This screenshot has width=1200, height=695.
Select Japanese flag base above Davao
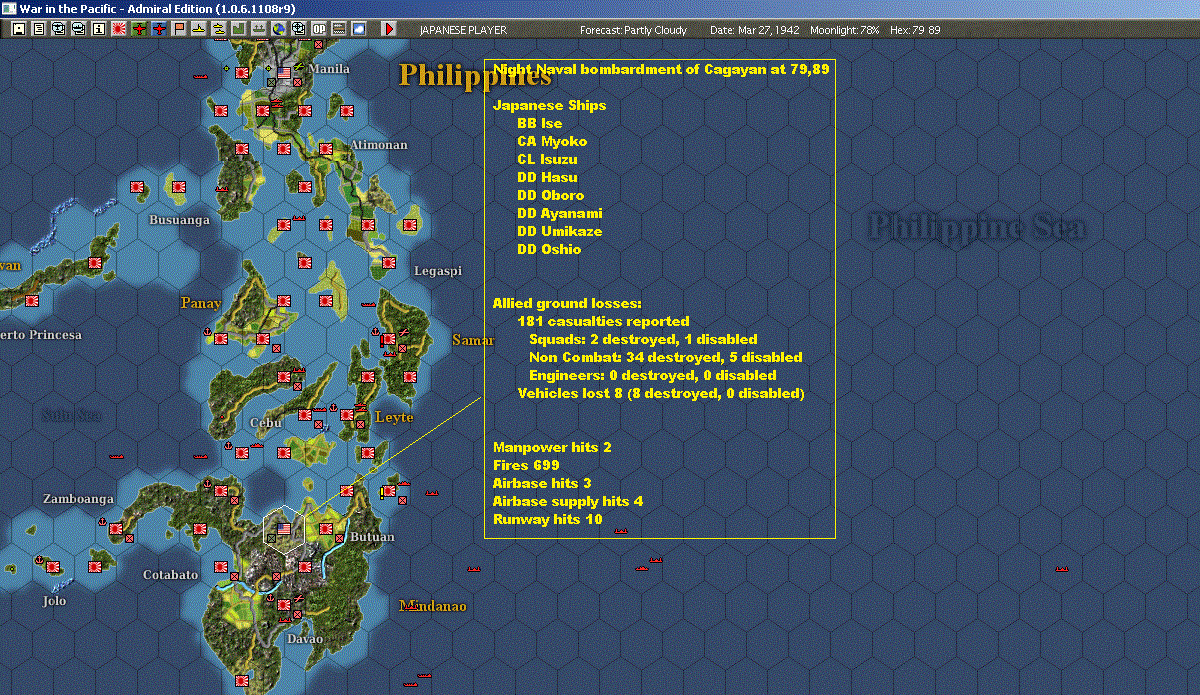tap(284, 604)
